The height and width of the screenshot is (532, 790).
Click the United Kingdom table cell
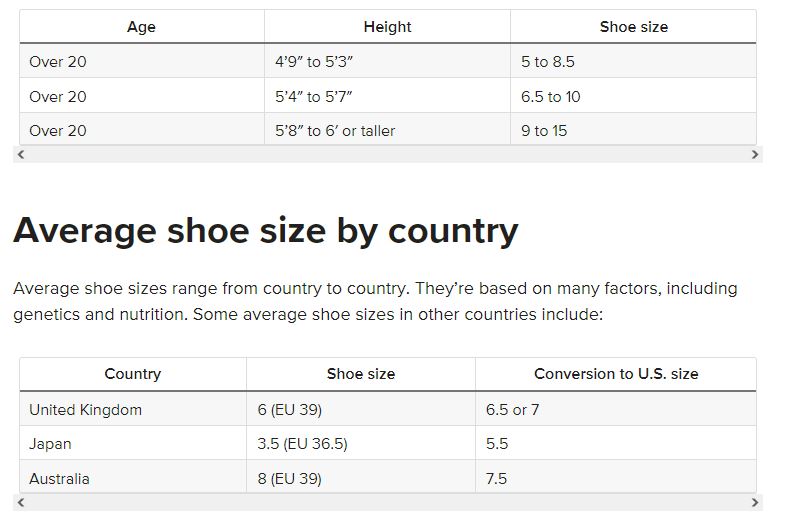pos(86,409)
